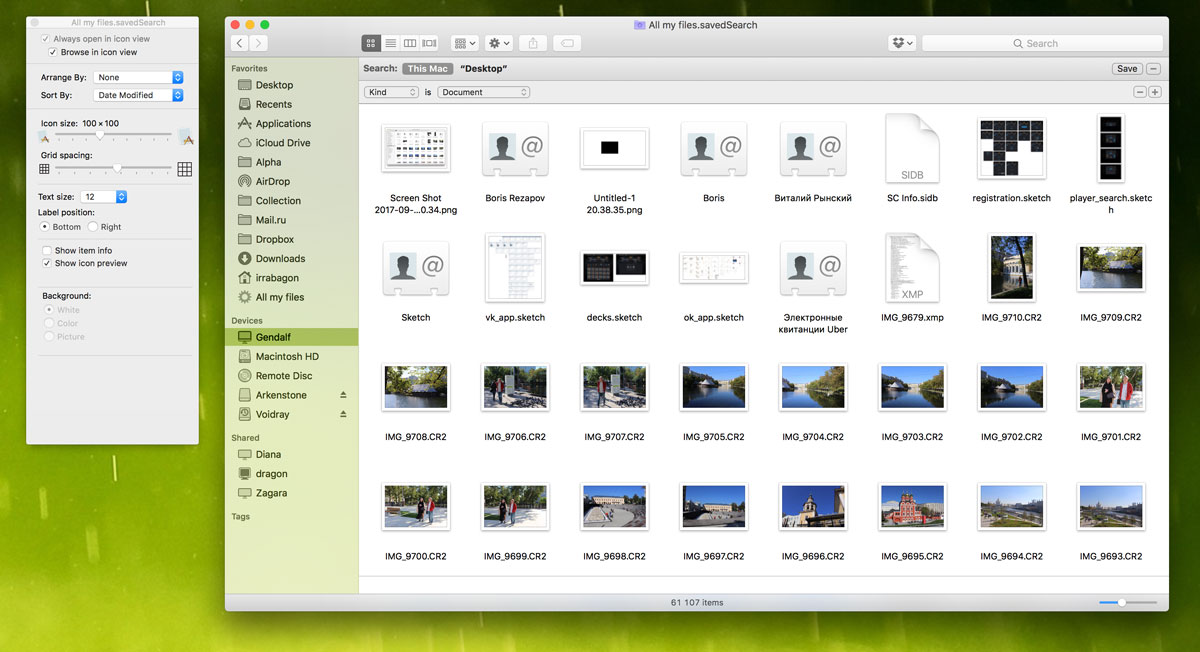Click the Edit Tags toolbar icon
This screenshot has width=1200, height=652.
565,43
